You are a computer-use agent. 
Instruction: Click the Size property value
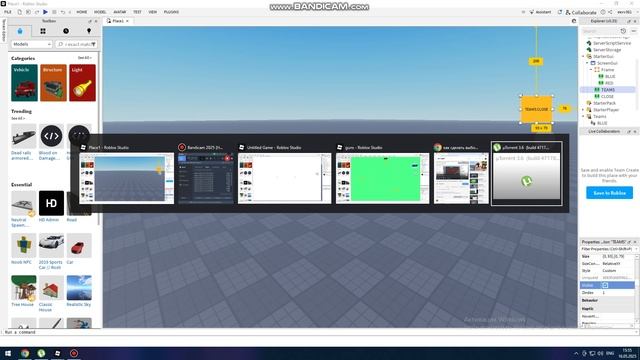(x=618, y=256)
